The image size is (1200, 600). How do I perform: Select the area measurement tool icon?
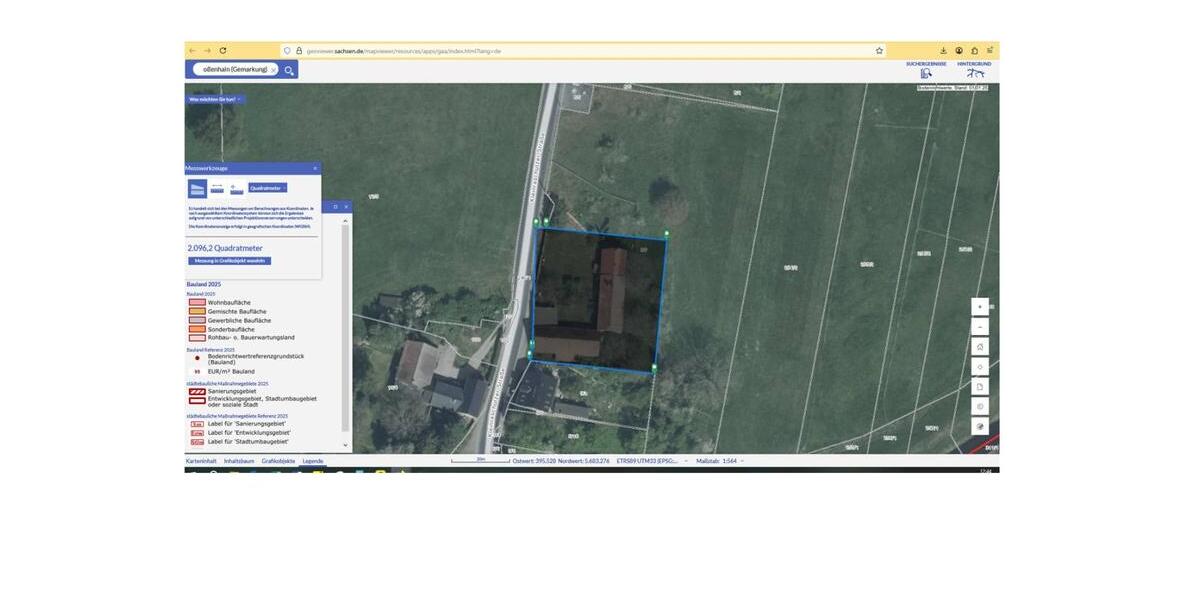point(198,188)
